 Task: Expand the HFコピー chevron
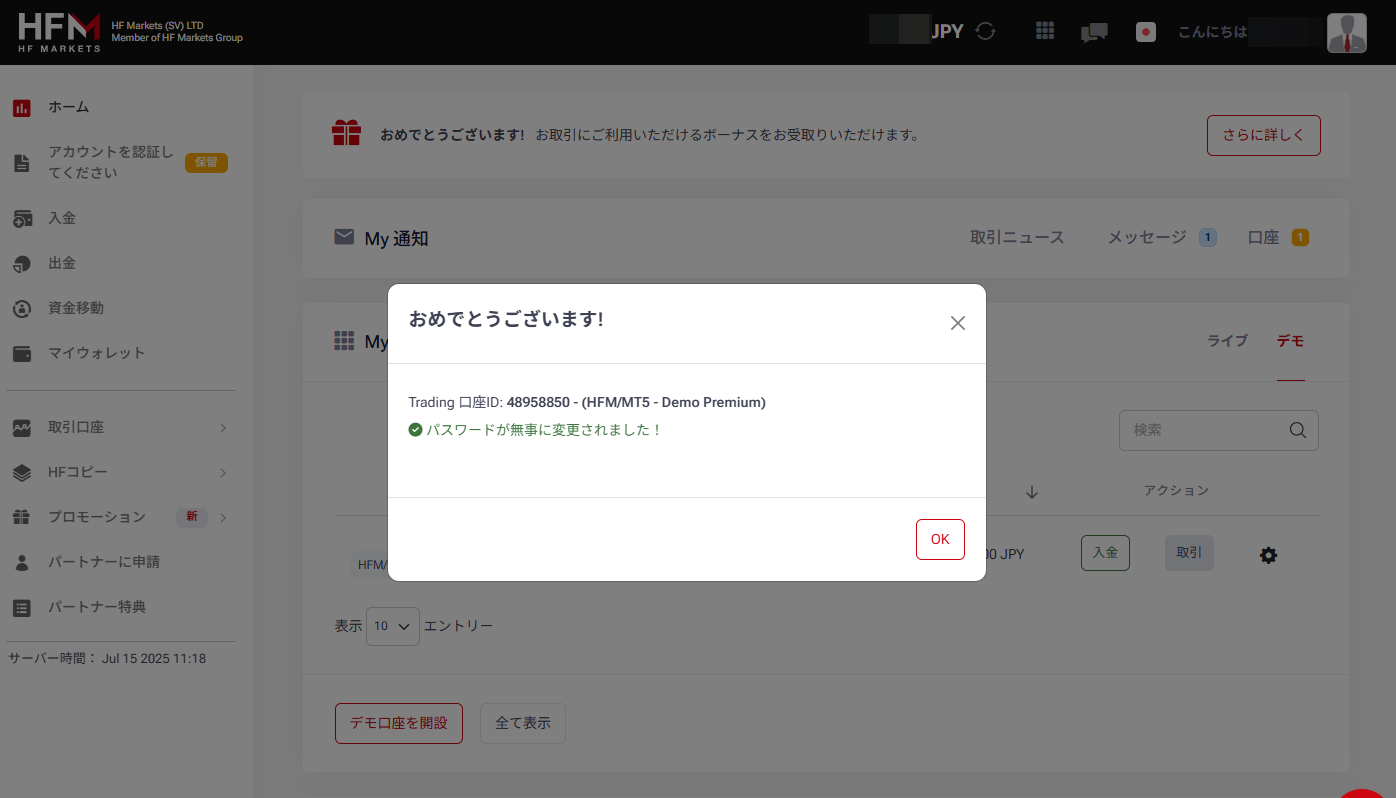pyautogui.click(x=223, y=473)
